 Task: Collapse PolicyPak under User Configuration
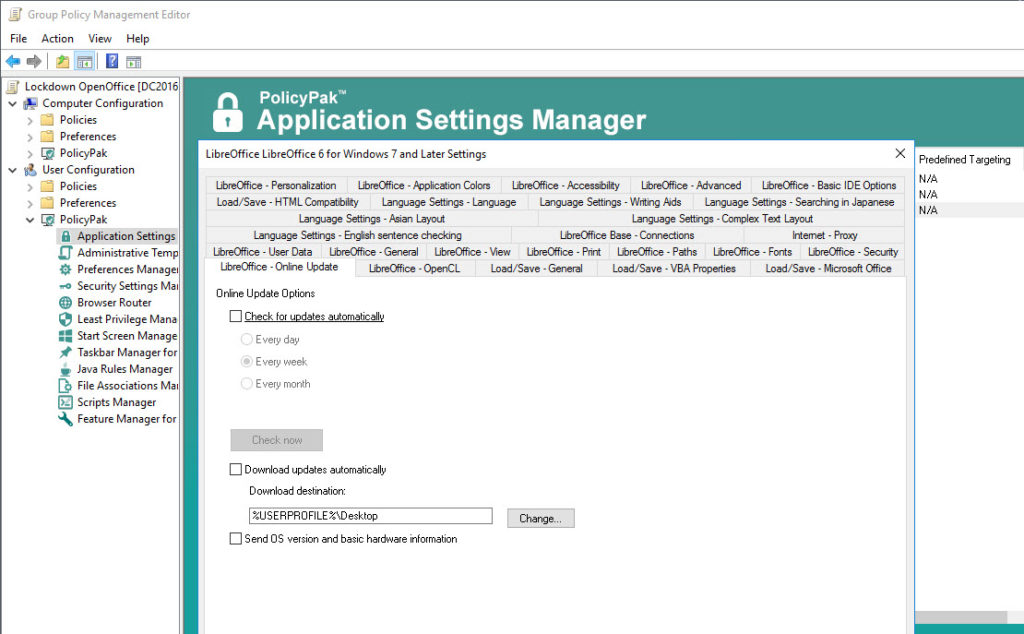[30, 219]
